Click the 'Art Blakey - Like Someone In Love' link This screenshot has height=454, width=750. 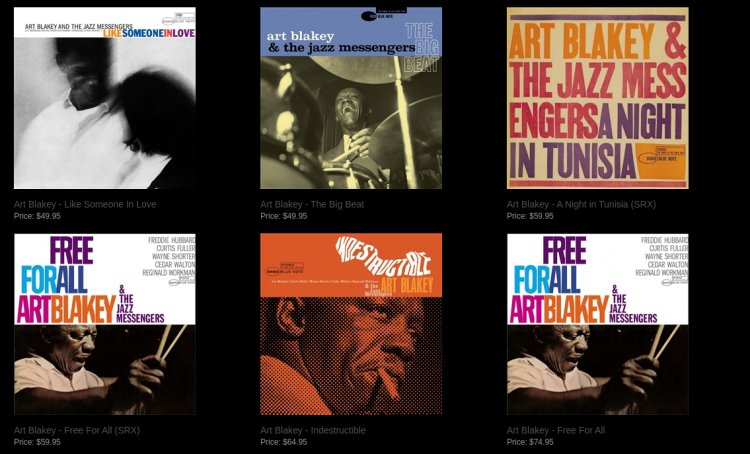pyautogui.click(x=85, y=204)
